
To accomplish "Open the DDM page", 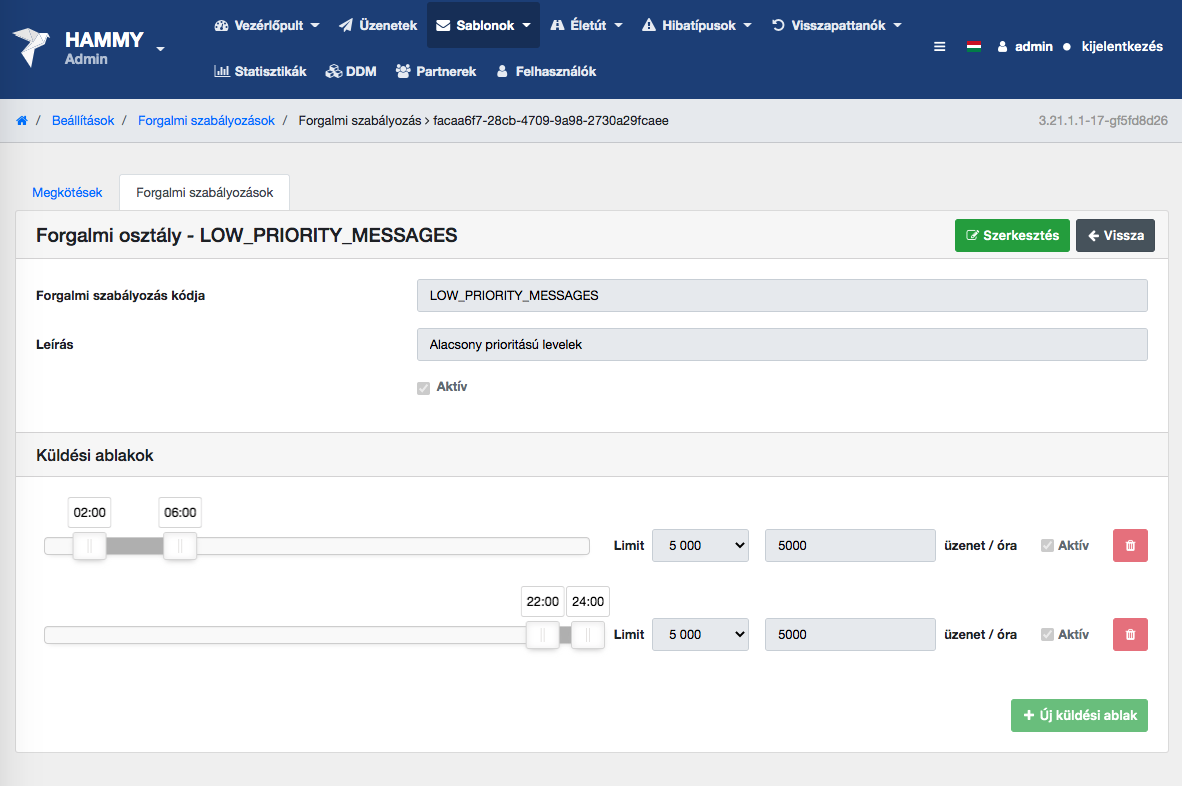I will tap(351, 71).
